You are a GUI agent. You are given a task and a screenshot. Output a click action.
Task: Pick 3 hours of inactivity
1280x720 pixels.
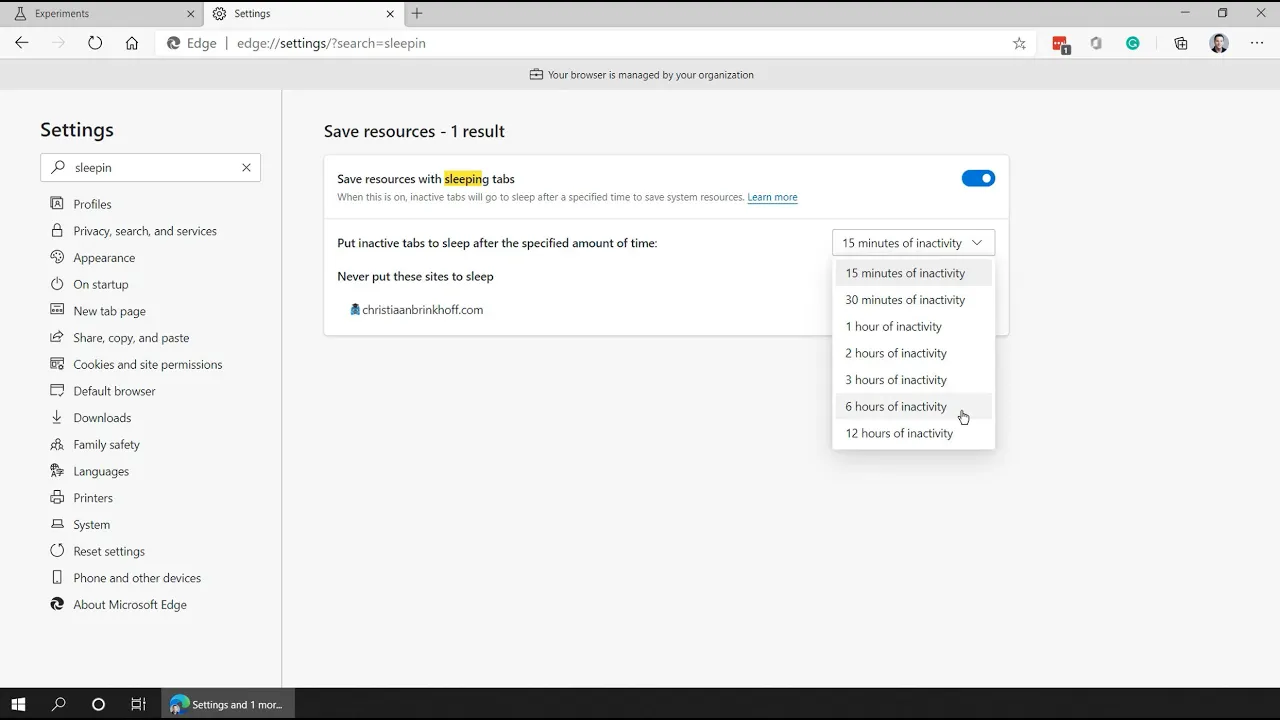(913, 380)
